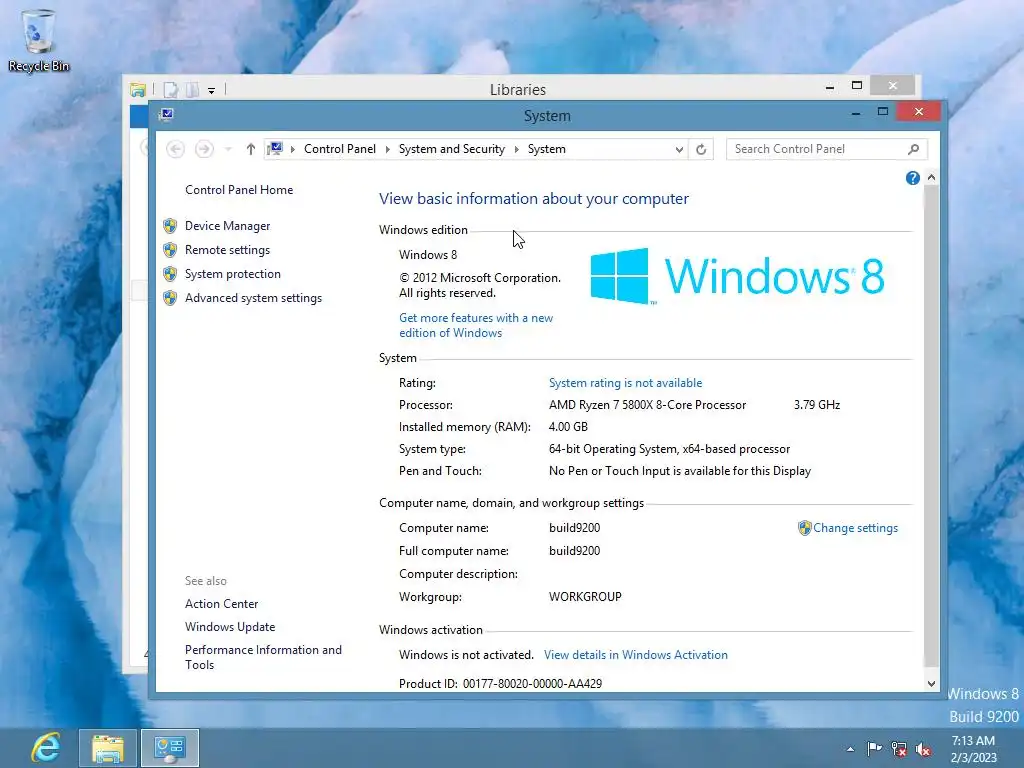Screen dimensions: 1024x768
Task: Open the Recycle Bin desktop icon
Action: click(39, 39)
